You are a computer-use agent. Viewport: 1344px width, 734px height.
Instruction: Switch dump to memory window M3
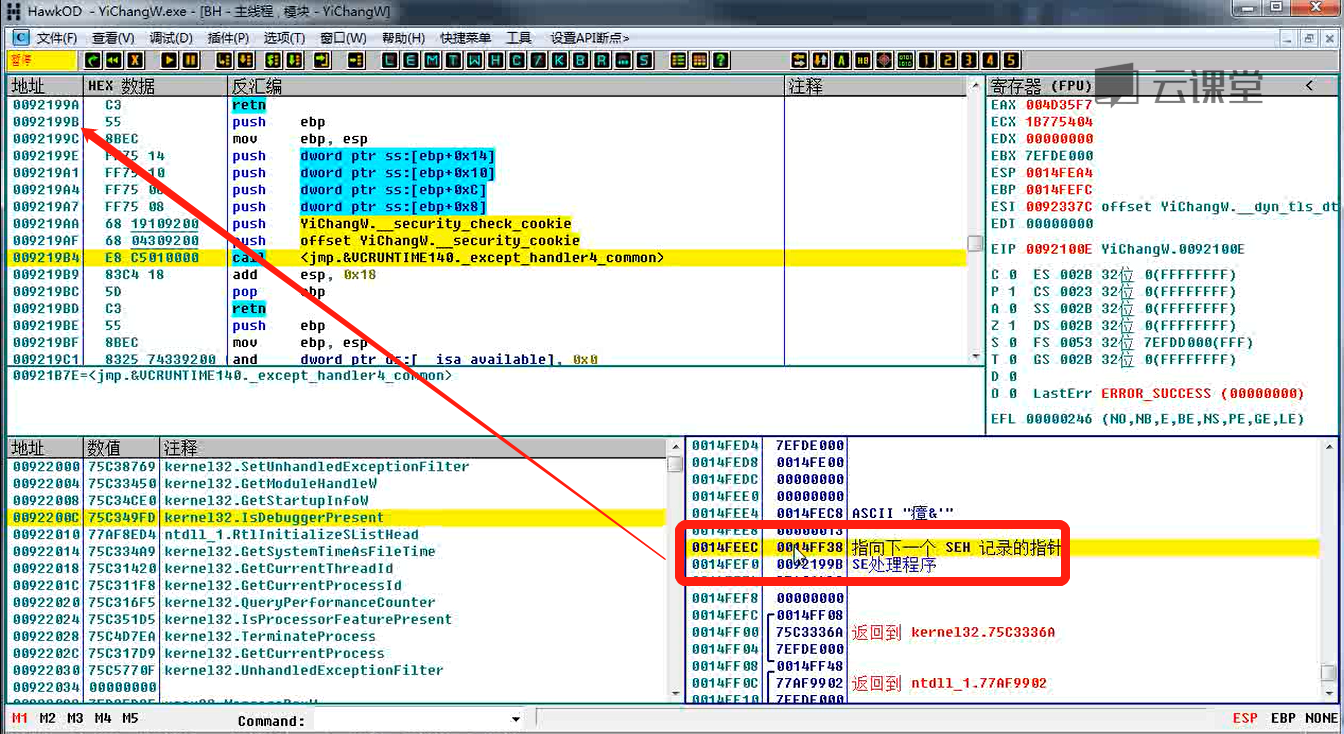click(75, 718)
